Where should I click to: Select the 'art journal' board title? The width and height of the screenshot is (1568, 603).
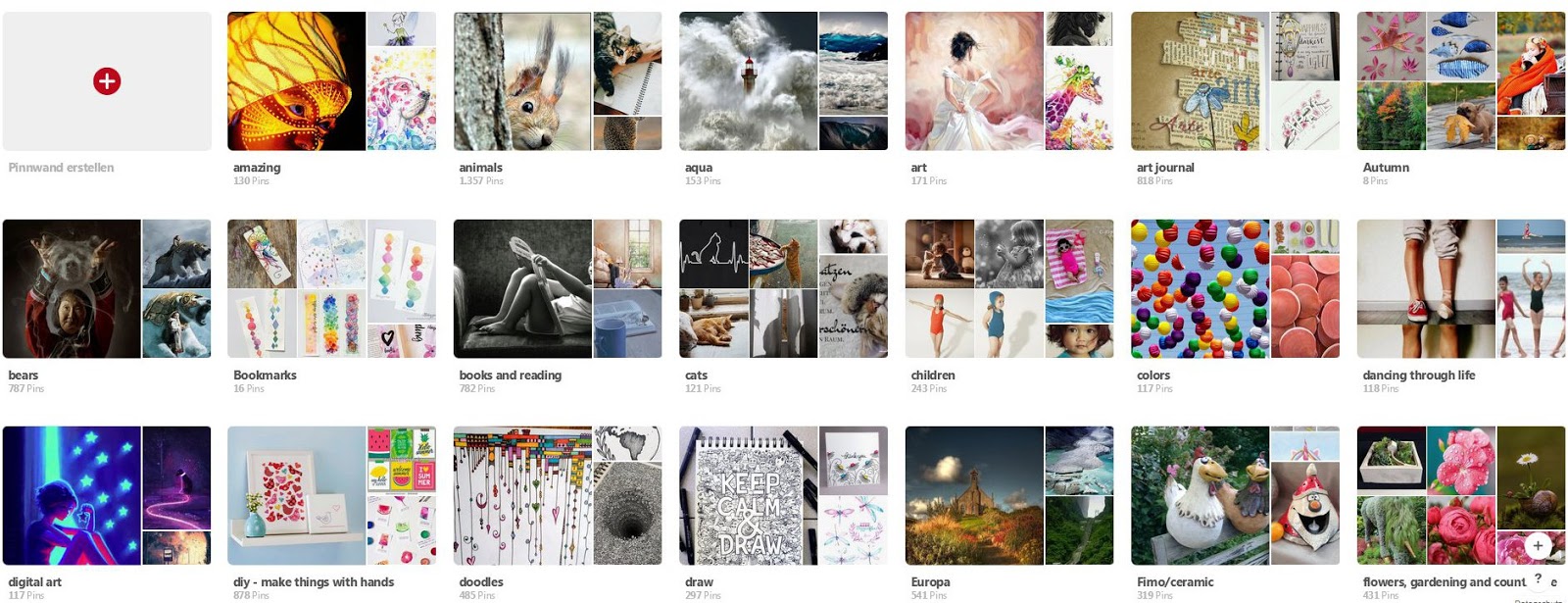1165,168
